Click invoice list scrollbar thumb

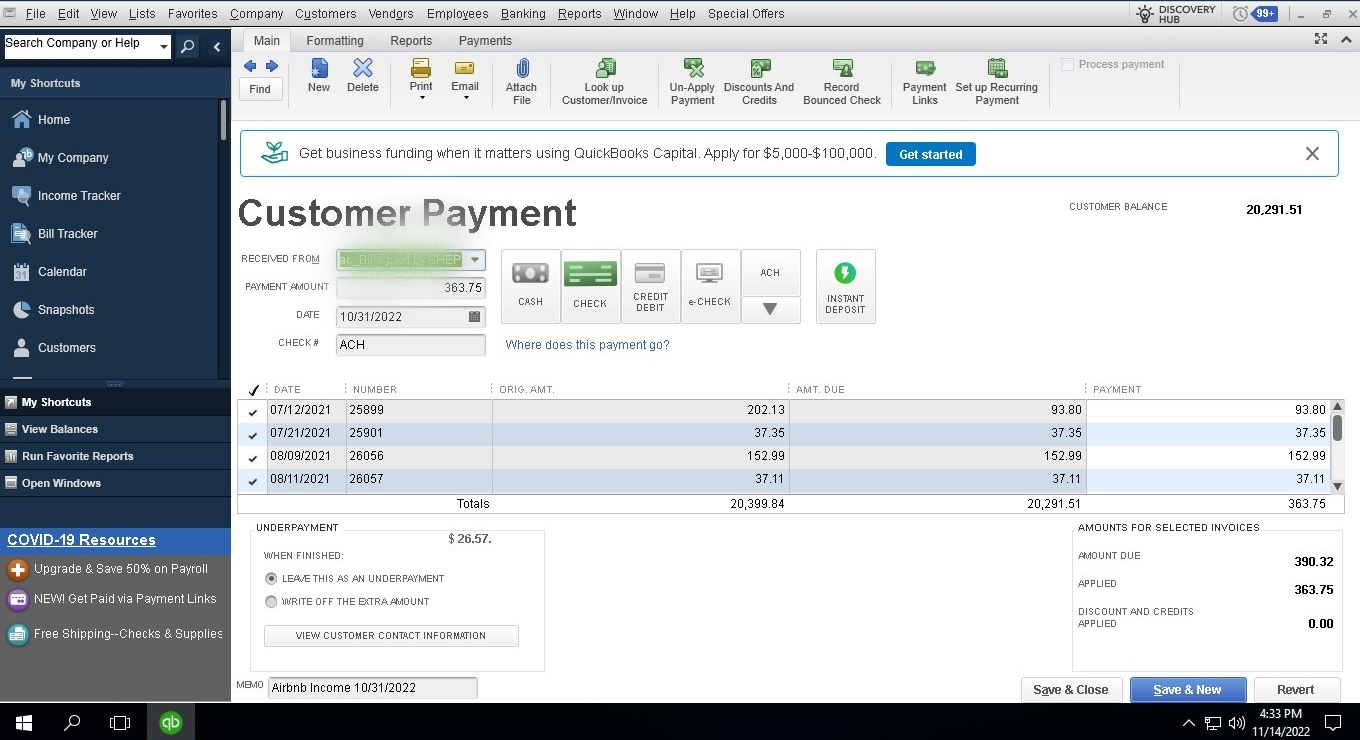click(x=1337, y=428)
